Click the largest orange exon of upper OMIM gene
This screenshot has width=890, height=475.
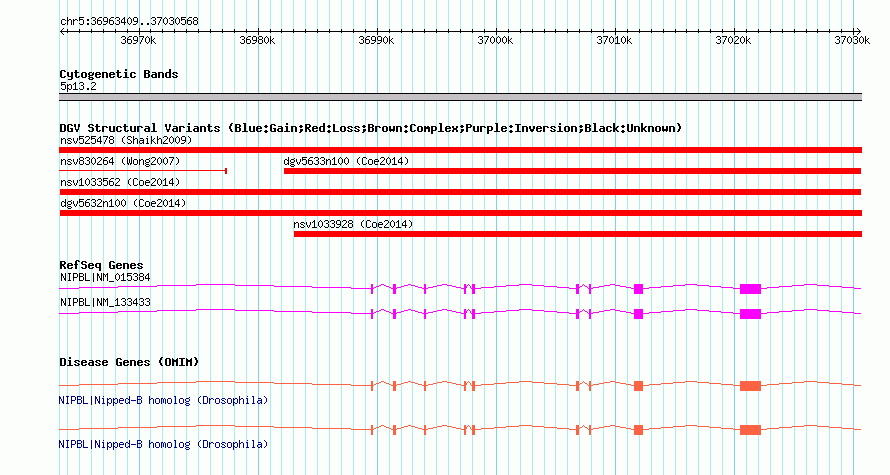click(x=750, y=386)
